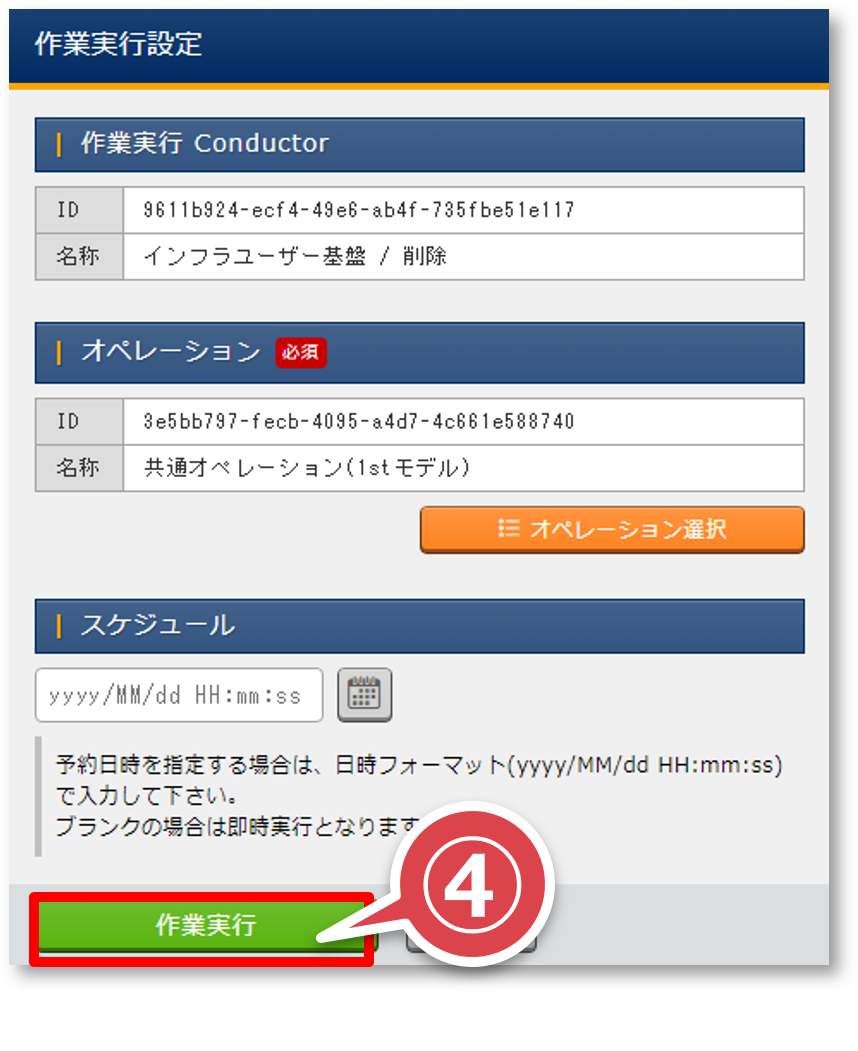Click the 作業実行設定 dialog title
This screenshot has height=1051, width=858.
coord(119,44)
